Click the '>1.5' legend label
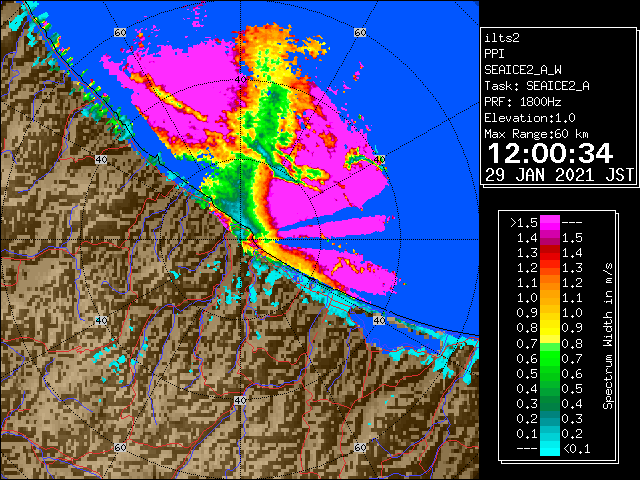640x480 pixels. [524, 223]
